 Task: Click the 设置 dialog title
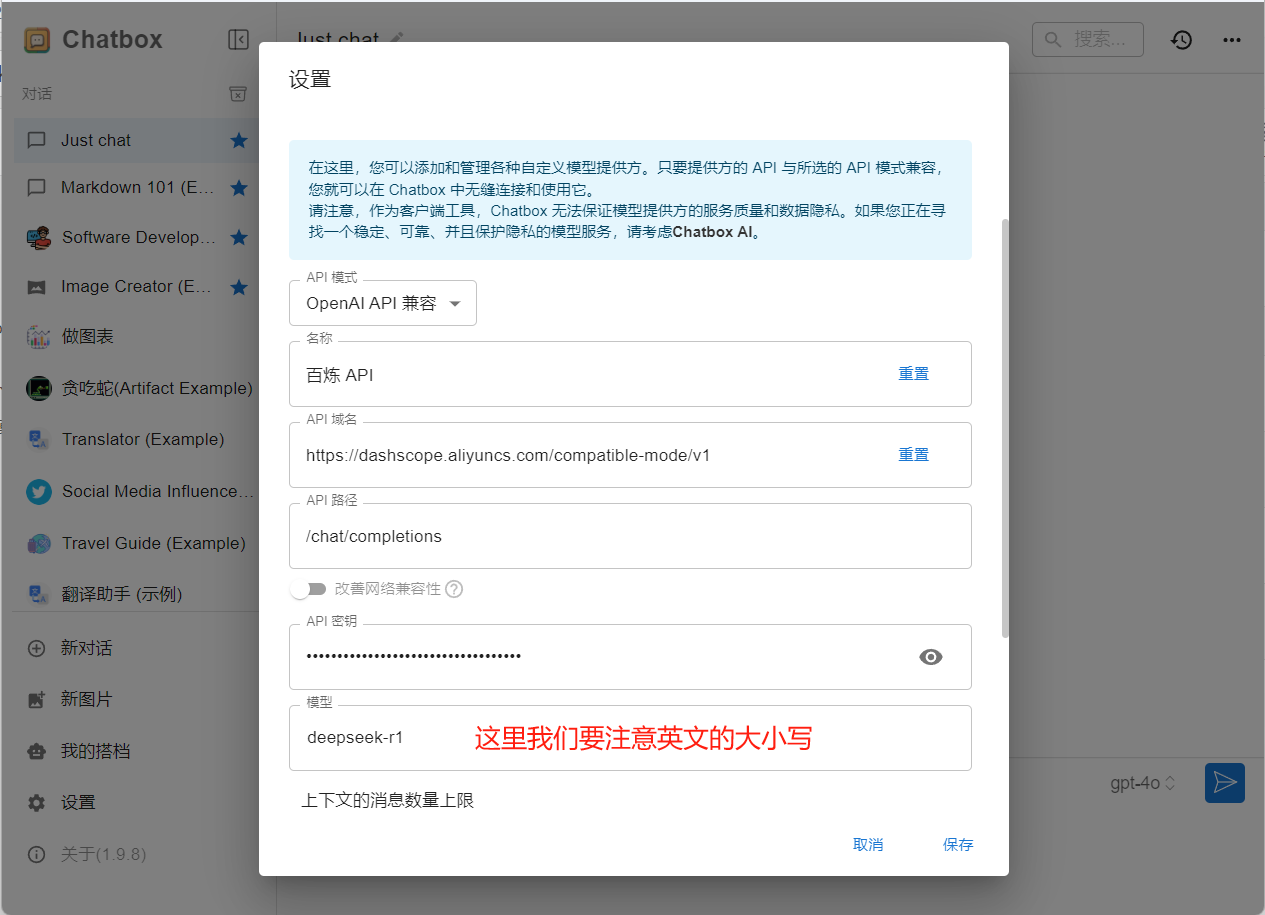coord(310,80)
